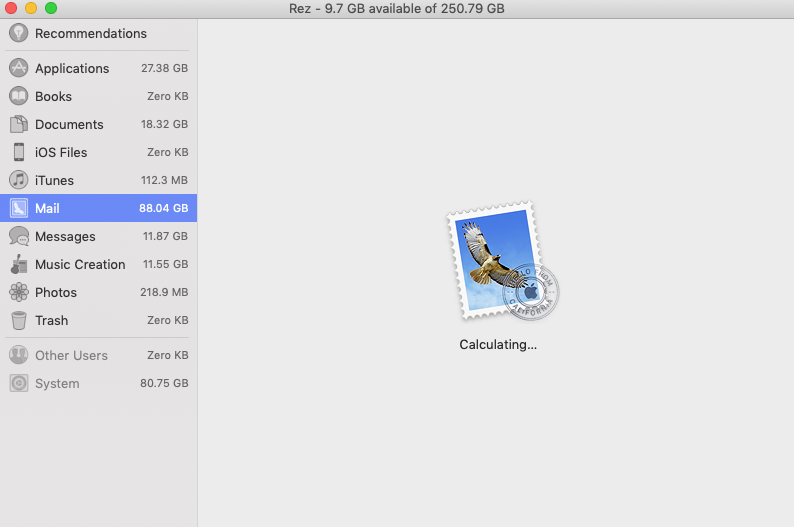Viewport: 794px width, 527px height.
Task: Click the 11.87 GB Messages size
Action: coord(166,236)
